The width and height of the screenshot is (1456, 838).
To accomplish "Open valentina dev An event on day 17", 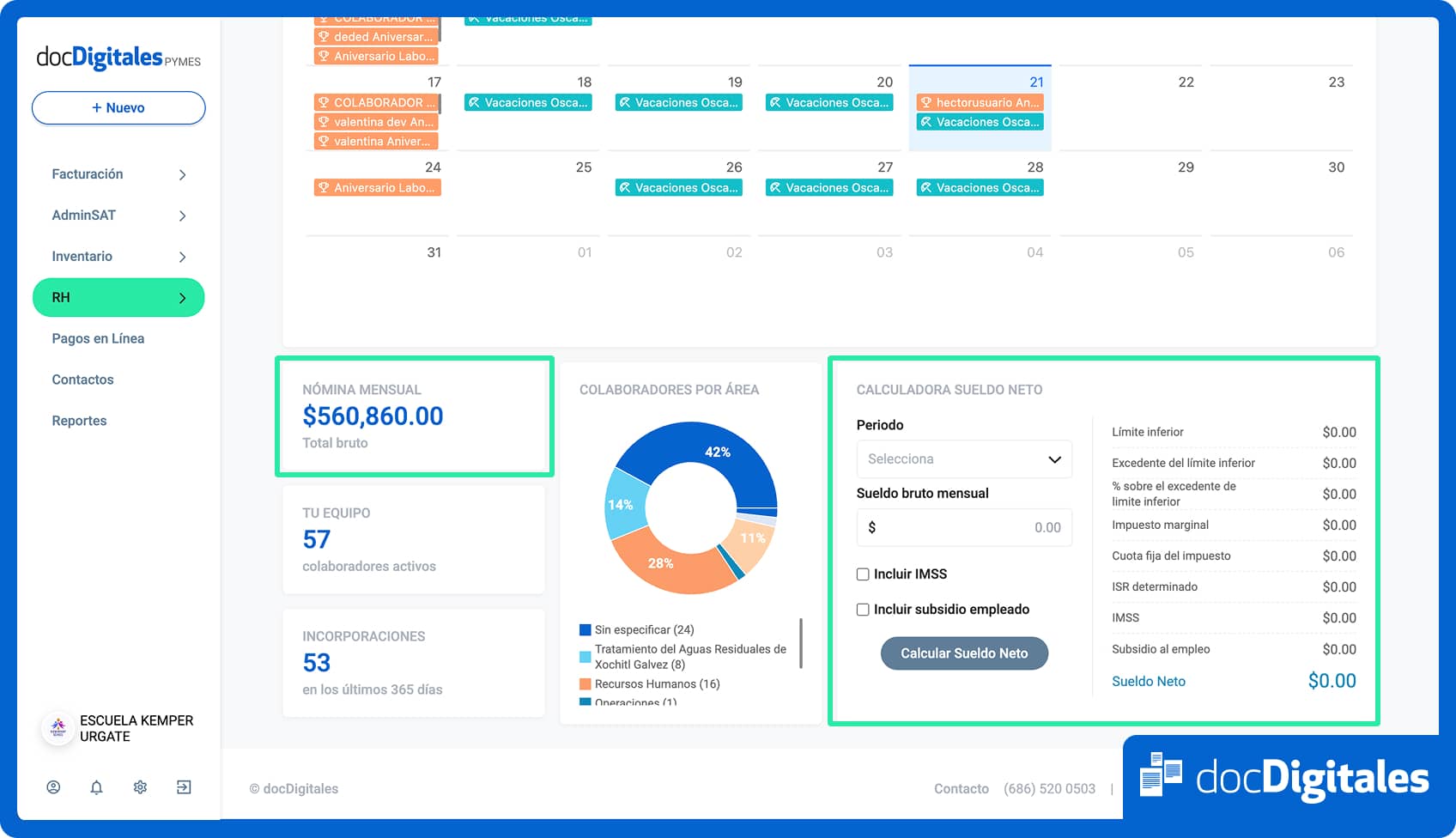I will (377, 122).
